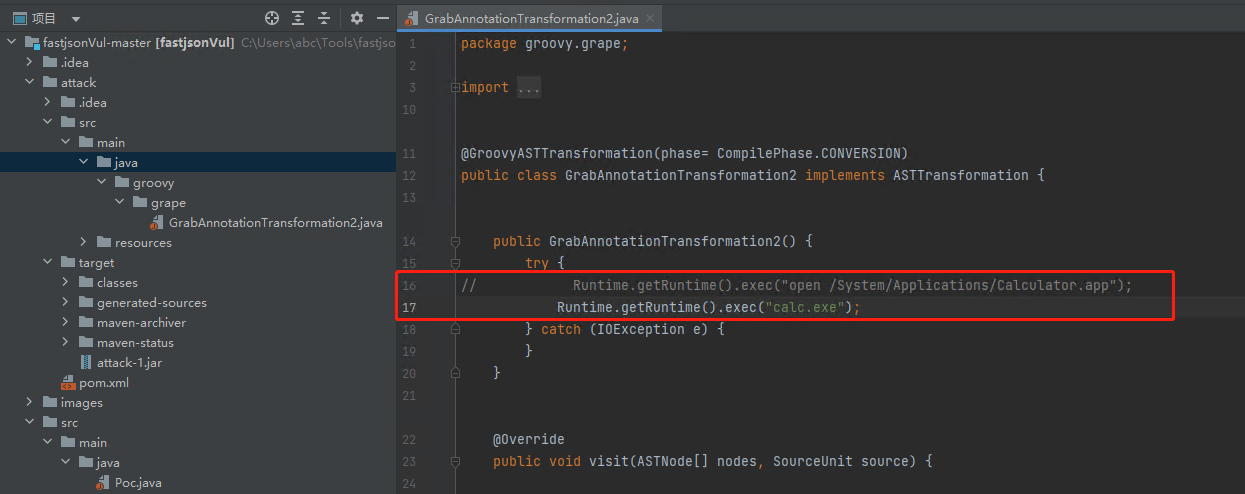The width and height of the screenshot is (1245, 494).
Task: Click CompilePhase.CONVERSION on line 11
Action: (x=807, y=153)
